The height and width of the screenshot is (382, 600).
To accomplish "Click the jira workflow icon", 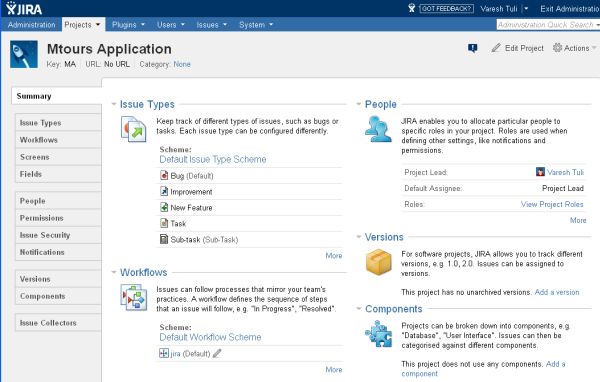I will click(164, 353).
